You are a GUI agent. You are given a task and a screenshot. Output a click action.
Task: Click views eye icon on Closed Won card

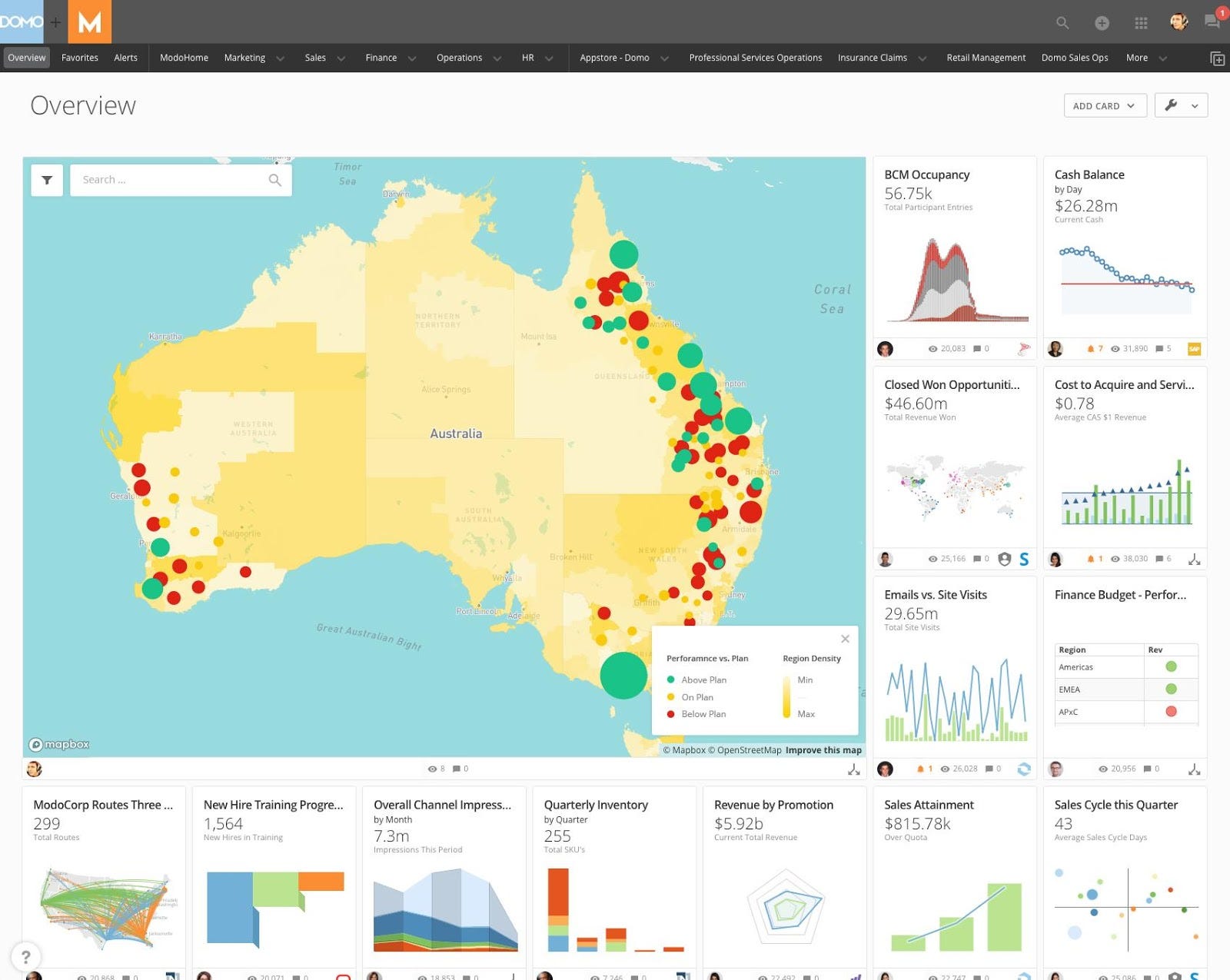click(932, 559)
